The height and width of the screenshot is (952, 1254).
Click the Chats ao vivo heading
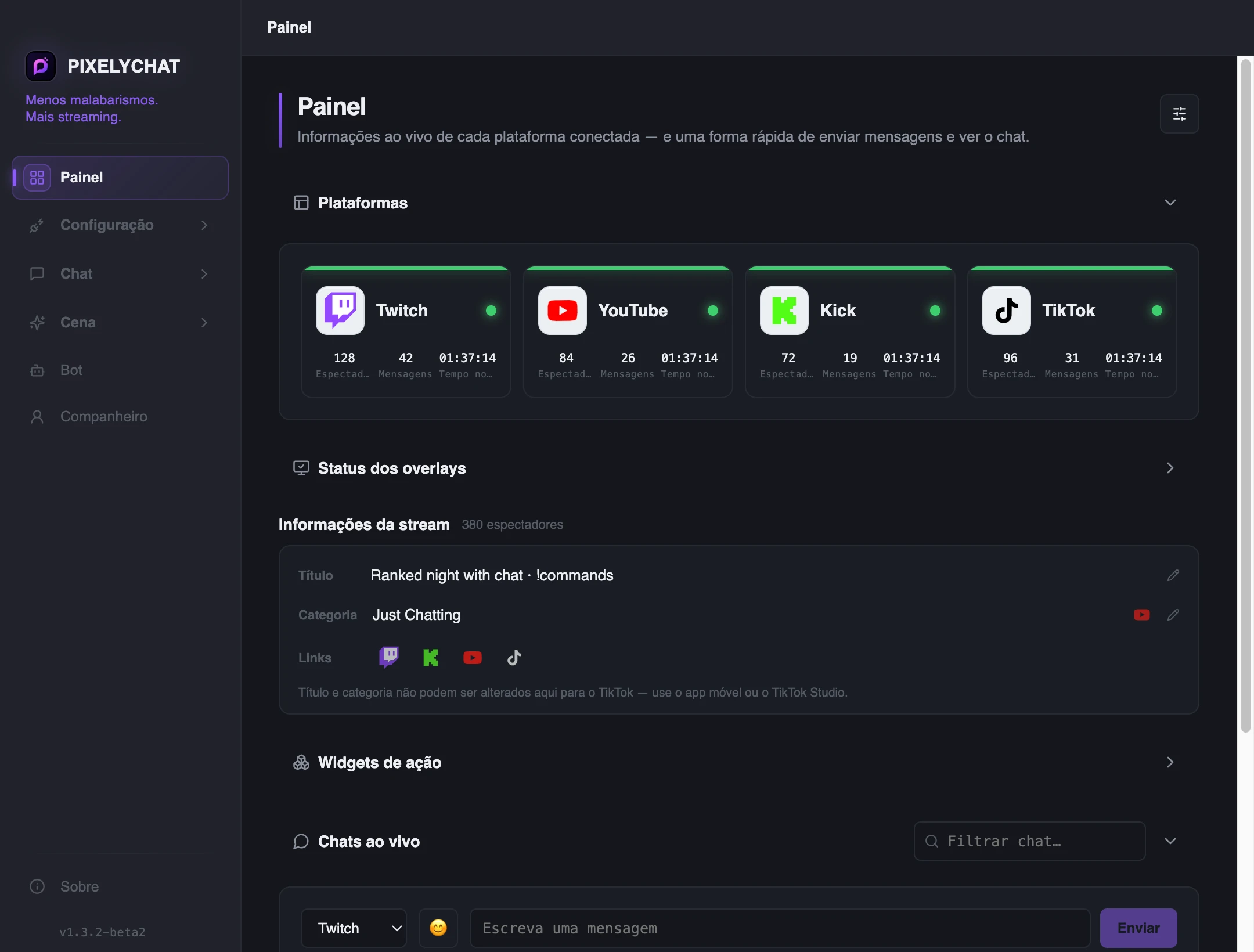tap(369, 841)
